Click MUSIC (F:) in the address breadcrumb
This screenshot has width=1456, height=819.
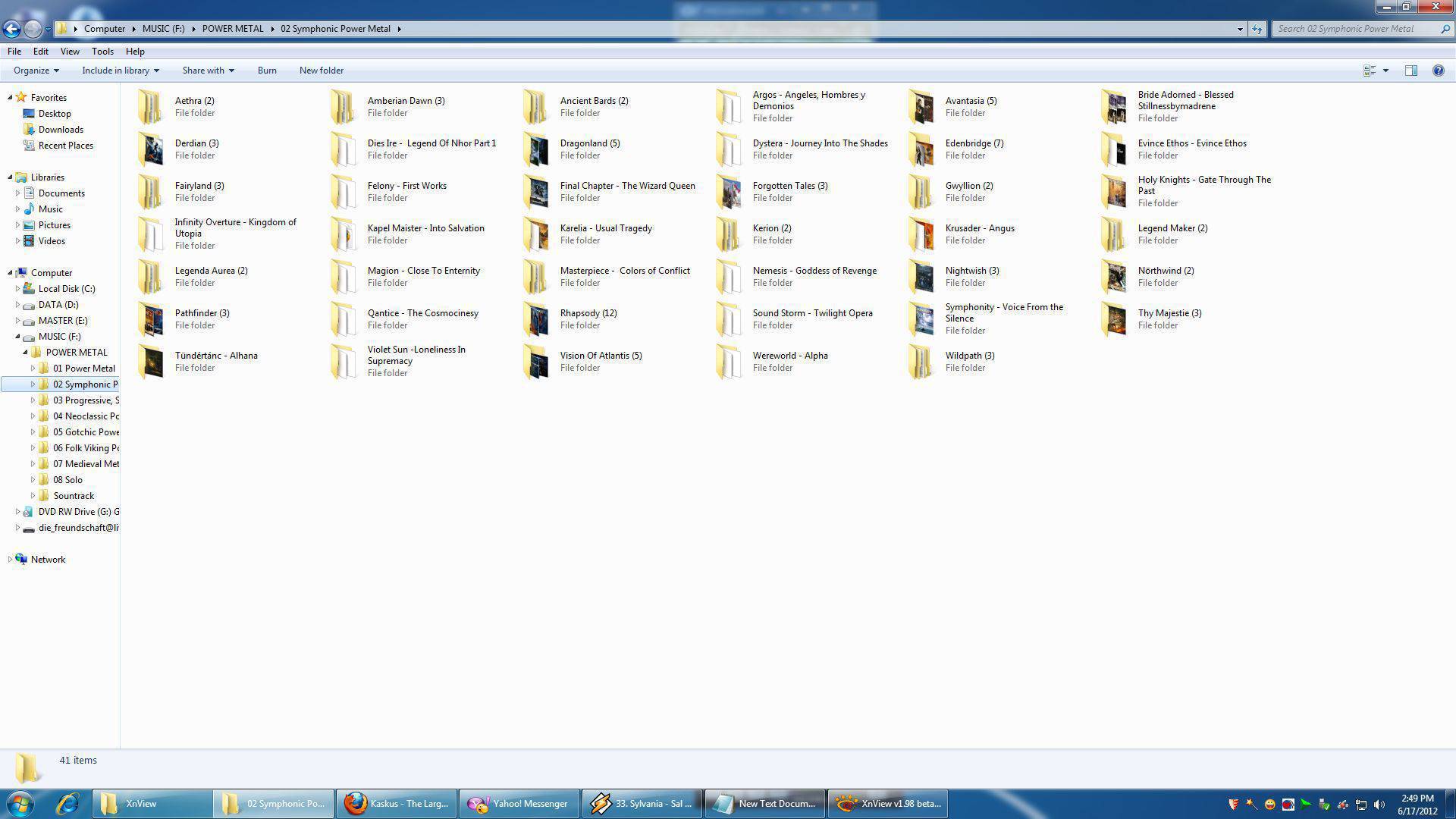(163, 29)
